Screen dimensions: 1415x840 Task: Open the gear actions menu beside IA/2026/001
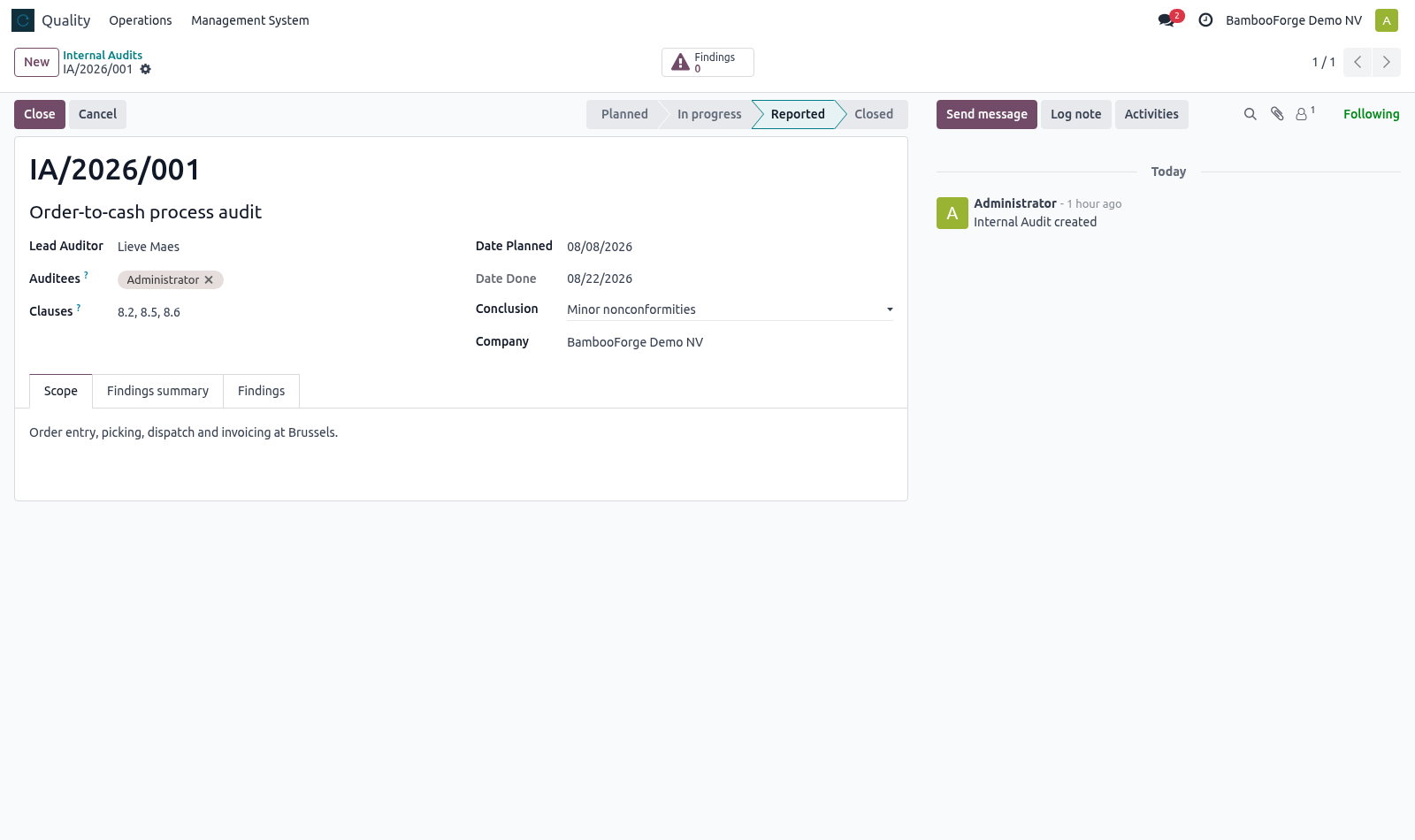(x=146, y=69)
